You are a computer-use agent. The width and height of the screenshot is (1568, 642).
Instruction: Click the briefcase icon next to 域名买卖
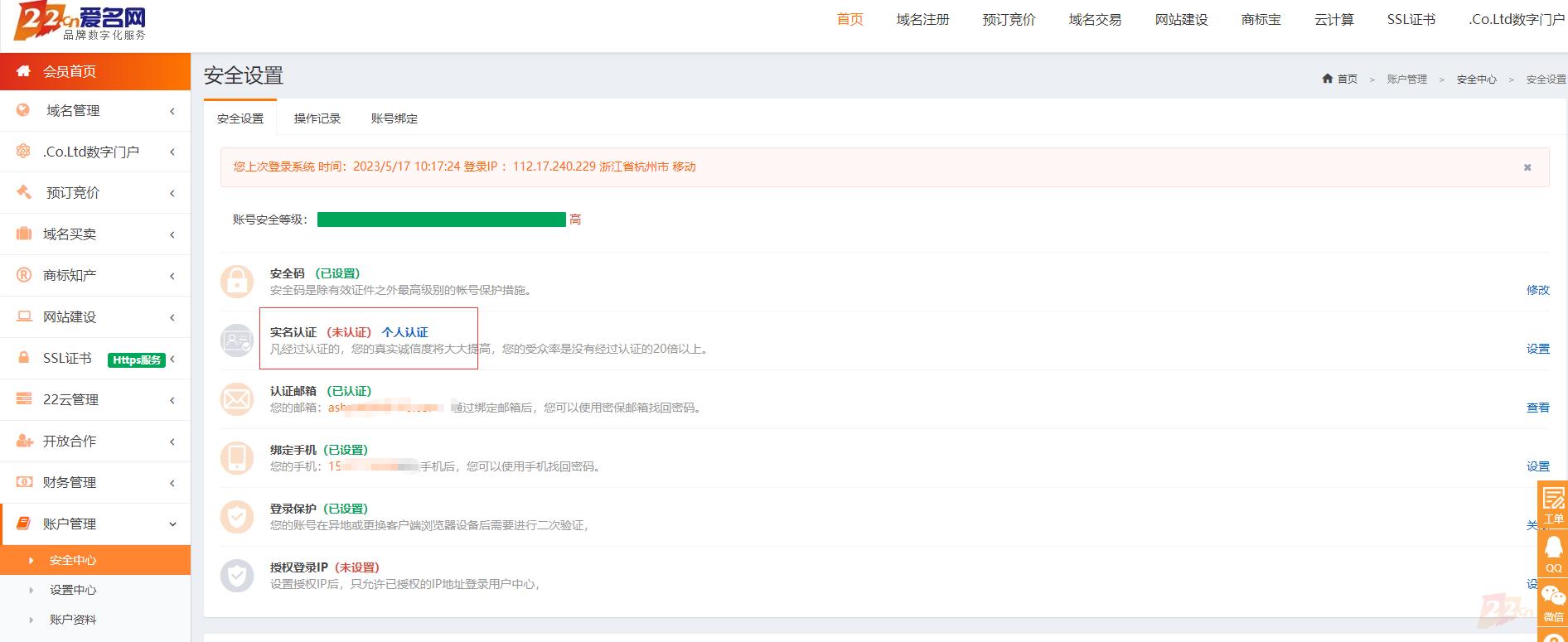(x=24, y=234)
